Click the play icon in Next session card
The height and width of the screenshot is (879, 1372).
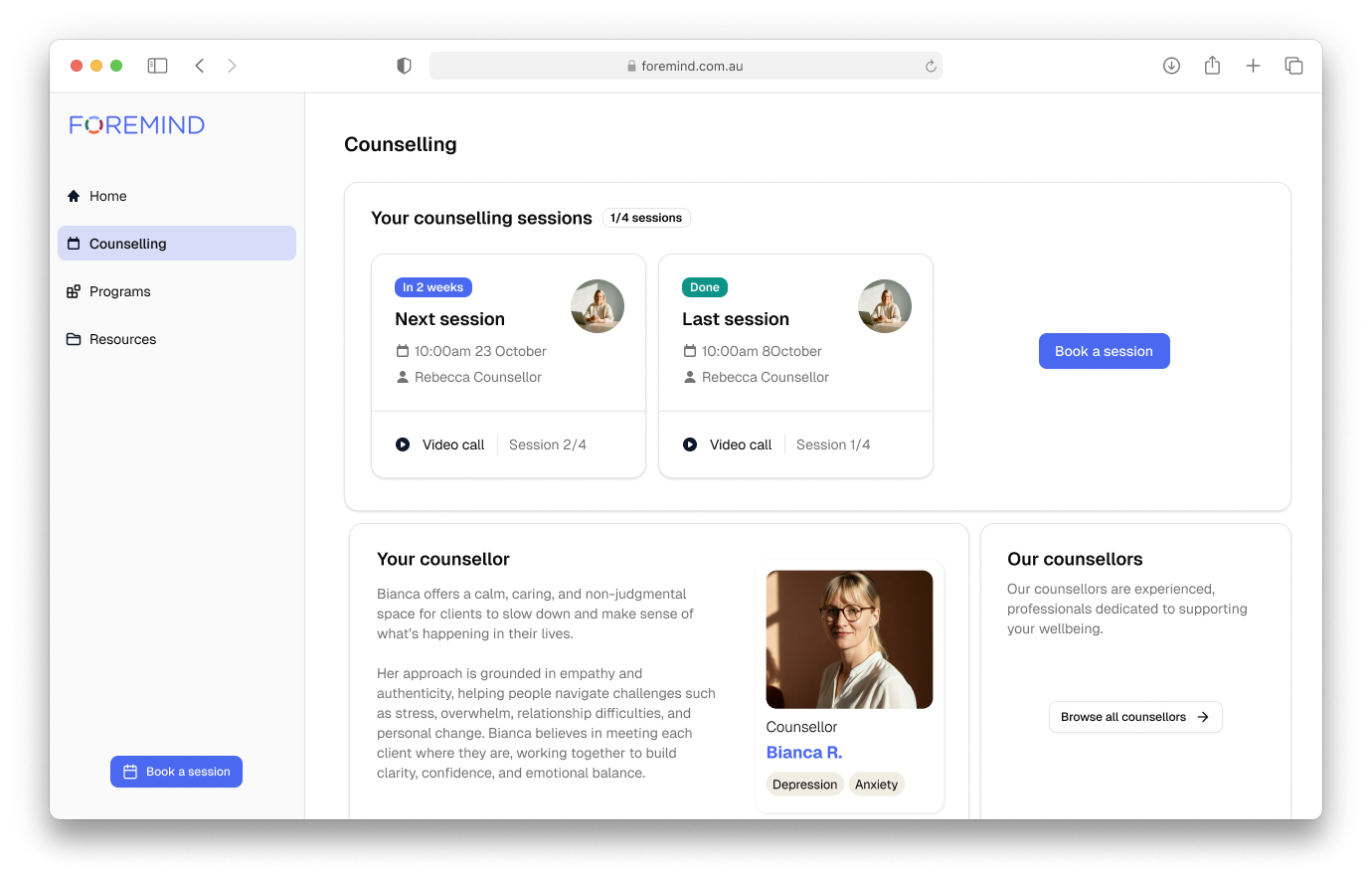point(403,444)
